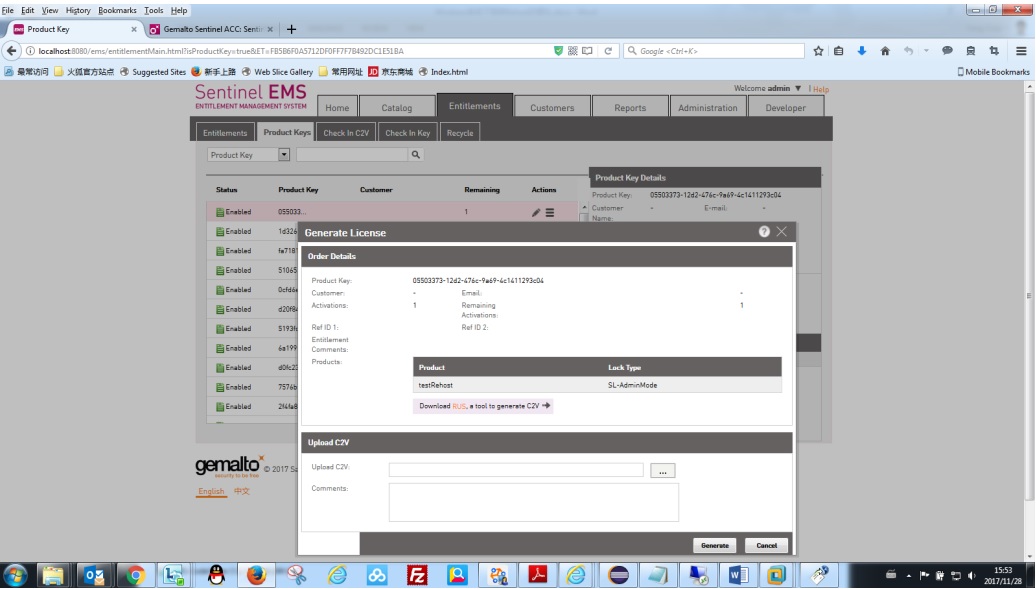1036x589 pixels.
Task: Open the Catalog tab
Action: click(396, 108)
